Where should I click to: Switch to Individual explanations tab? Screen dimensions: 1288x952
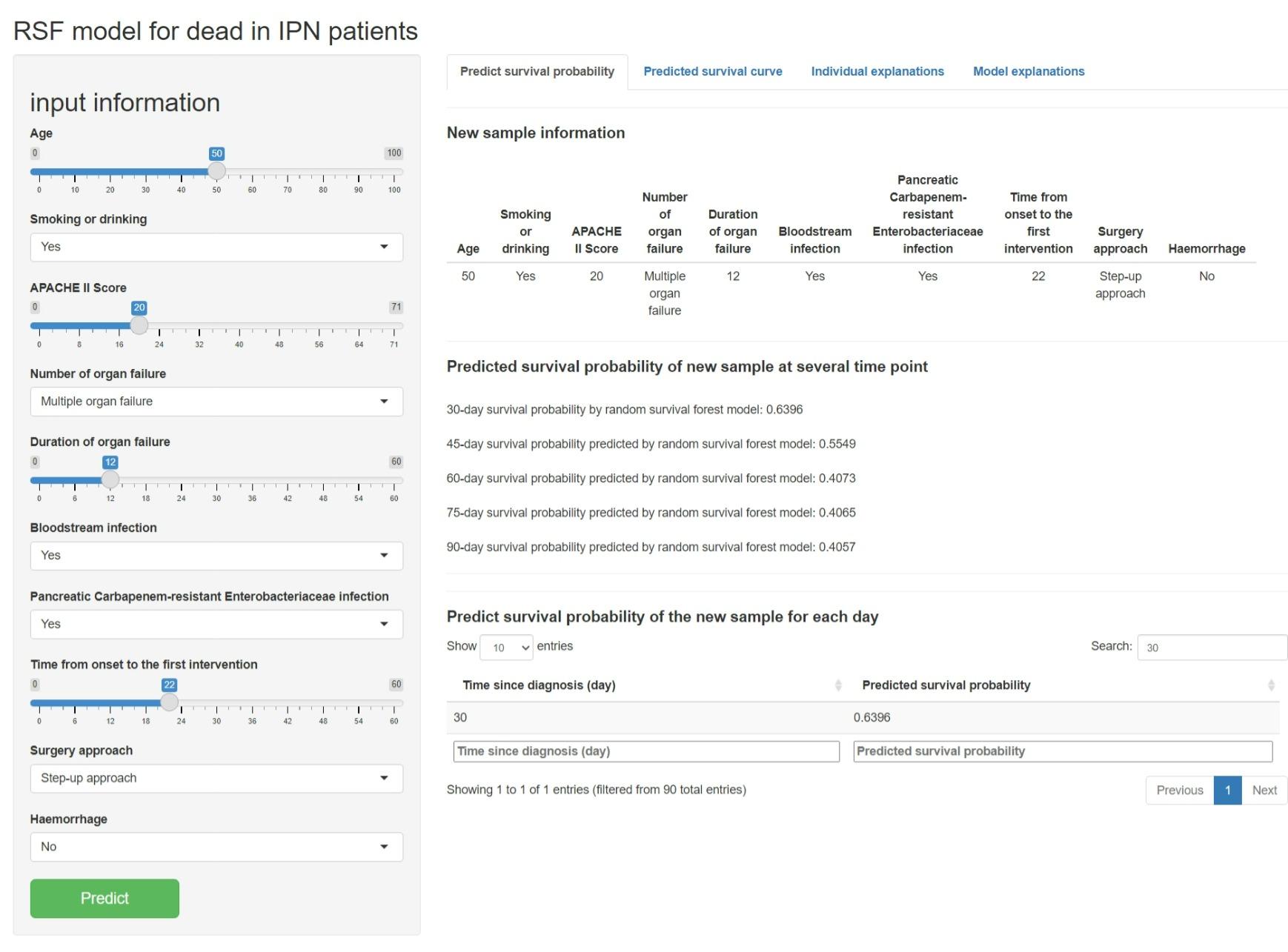(x=877, y=72)
